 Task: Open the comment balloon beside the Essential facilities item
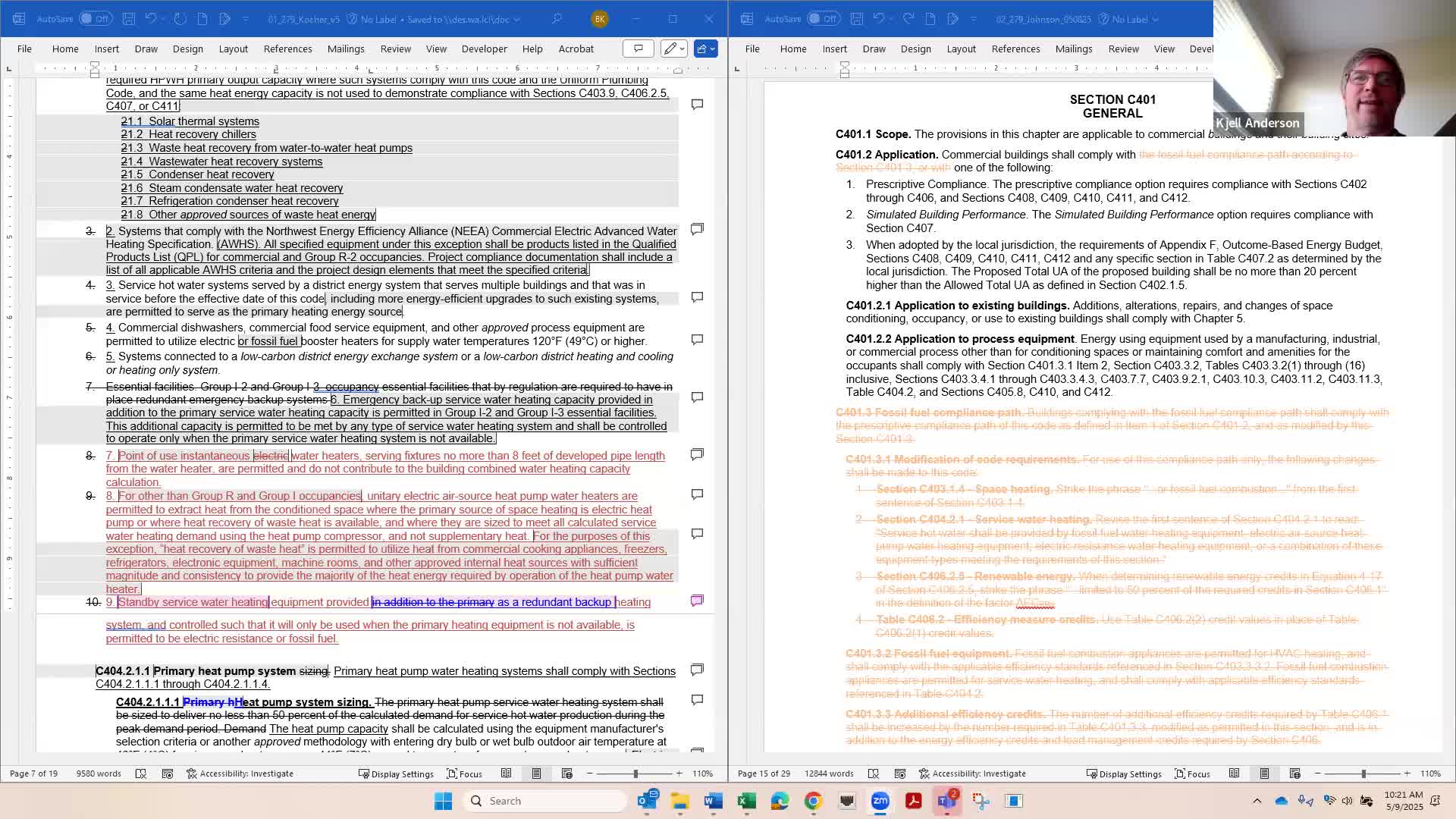click(x=697, y=397)
